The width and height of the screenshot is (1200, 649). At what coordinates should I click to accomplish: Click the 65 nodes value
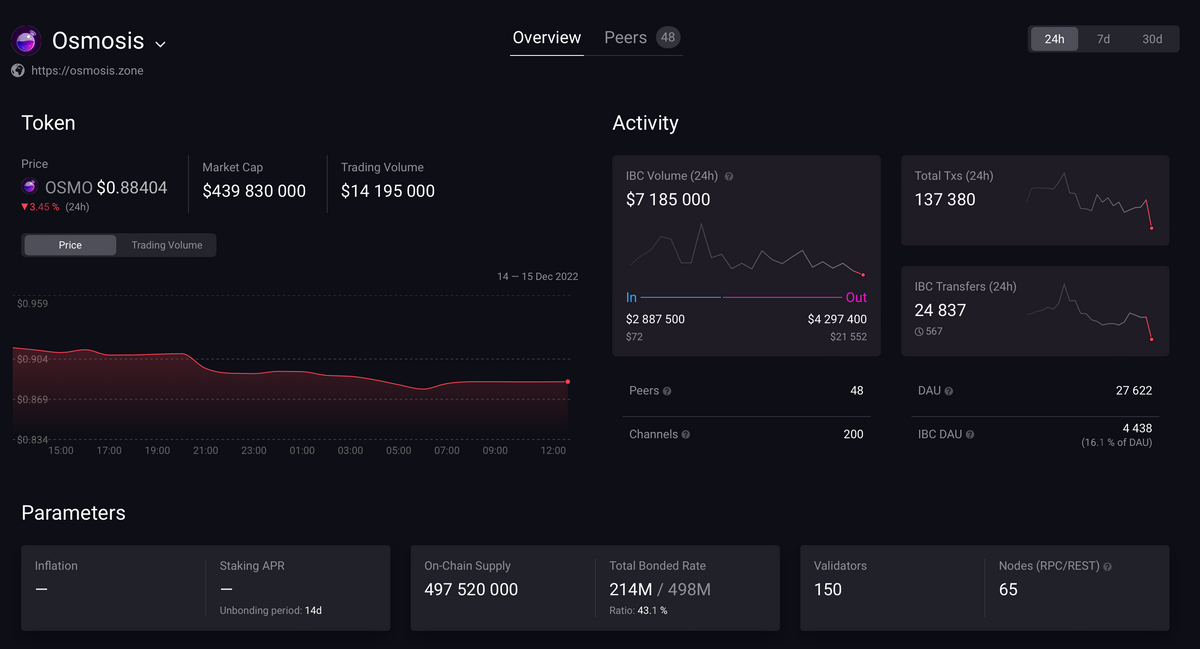[1008, 590]
